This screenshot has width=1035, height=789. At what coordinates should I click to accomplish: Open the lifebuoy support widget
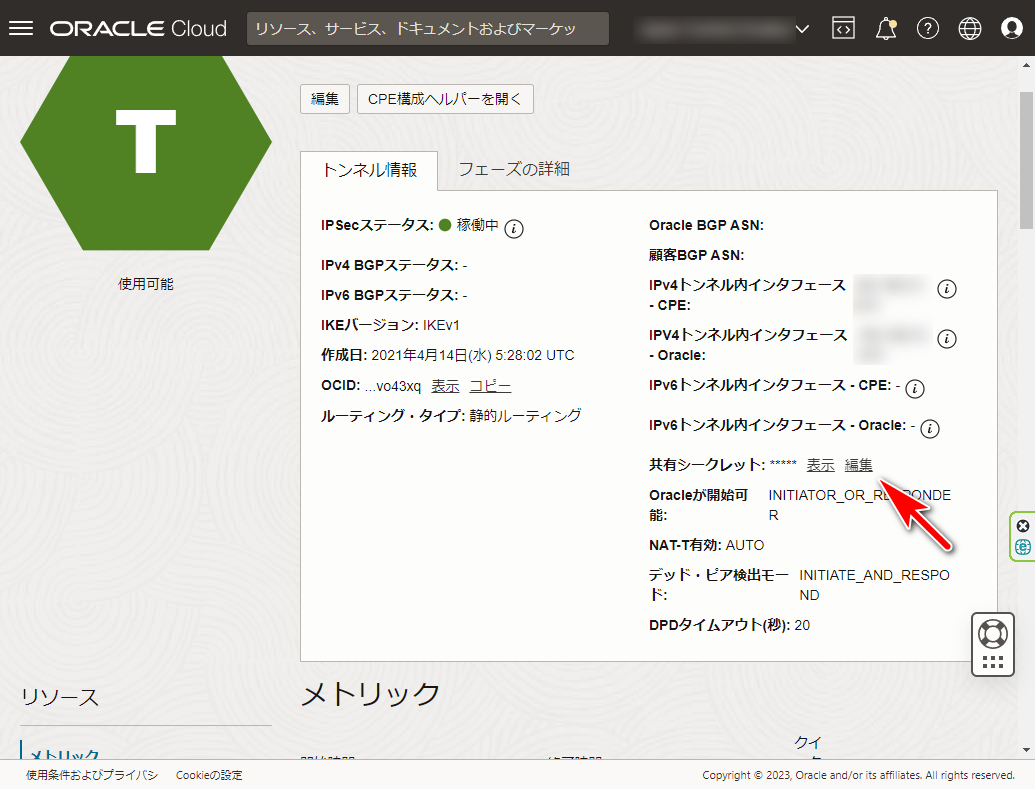click(x=992, y=633)
